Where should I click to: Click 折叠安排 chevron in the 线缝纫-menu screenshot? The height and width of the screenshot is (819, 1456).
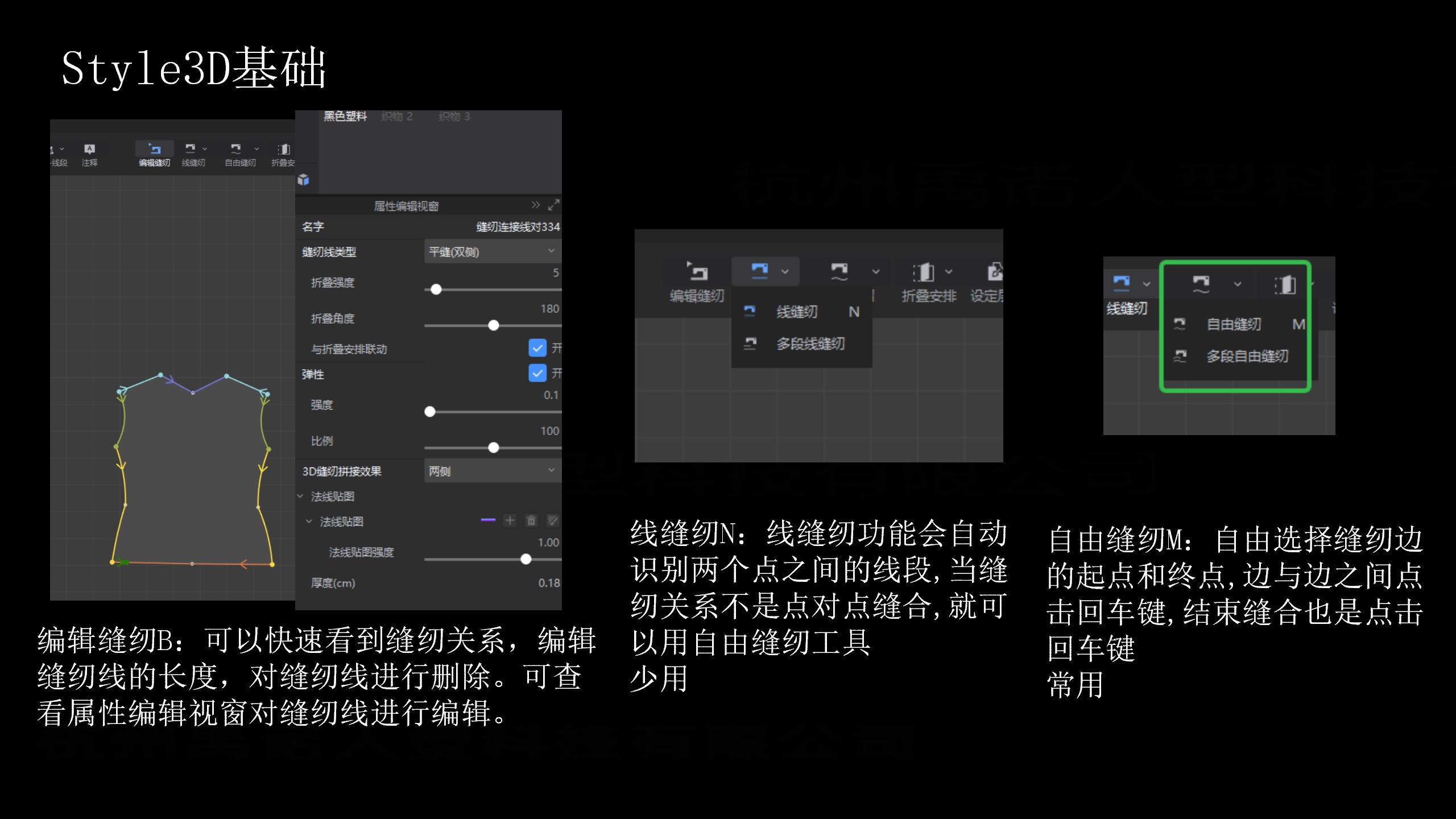click(x=949, y=272)
